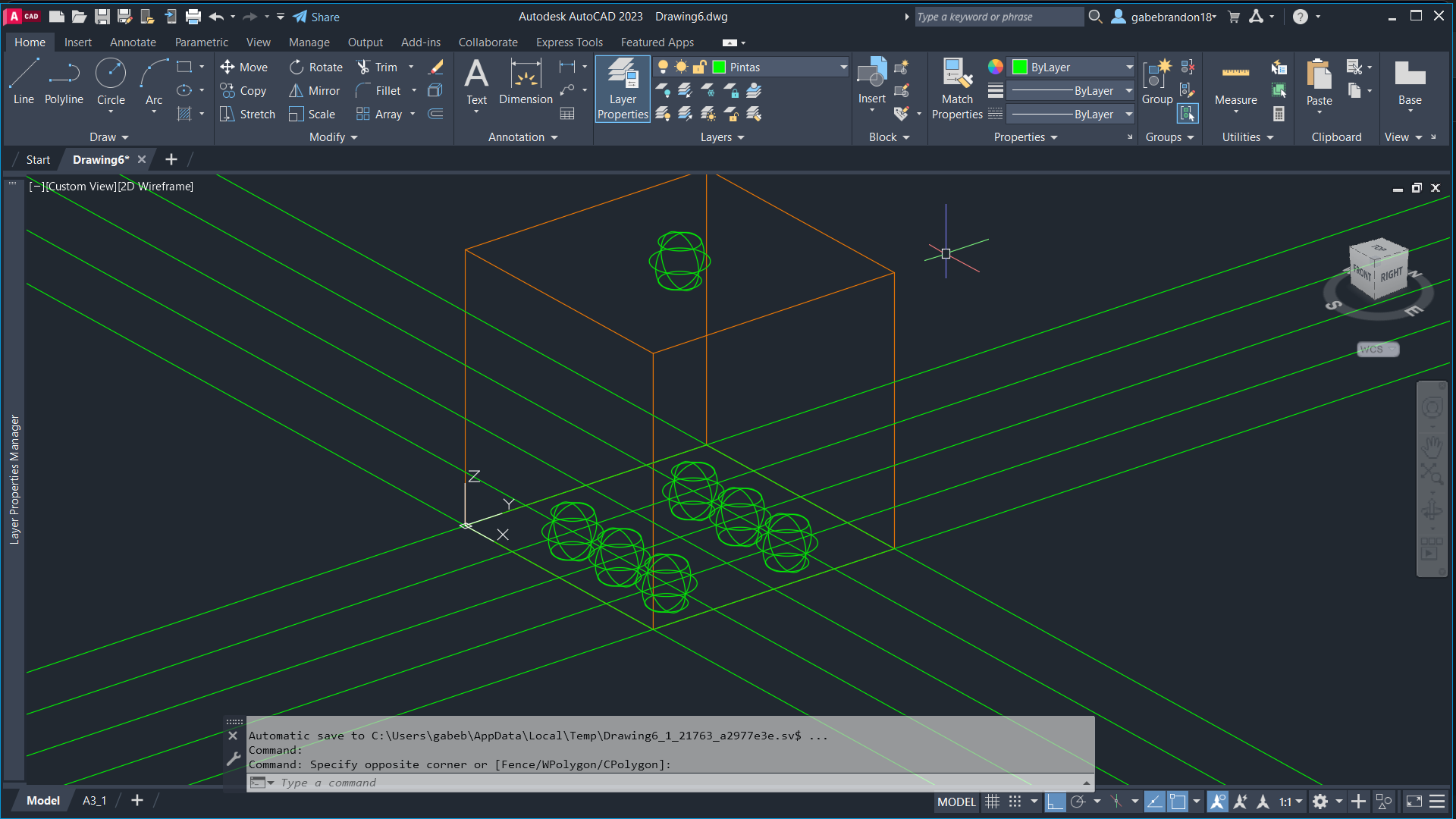Toggle grid display in status bar
1456x819 pixels.
pos(992,802)
